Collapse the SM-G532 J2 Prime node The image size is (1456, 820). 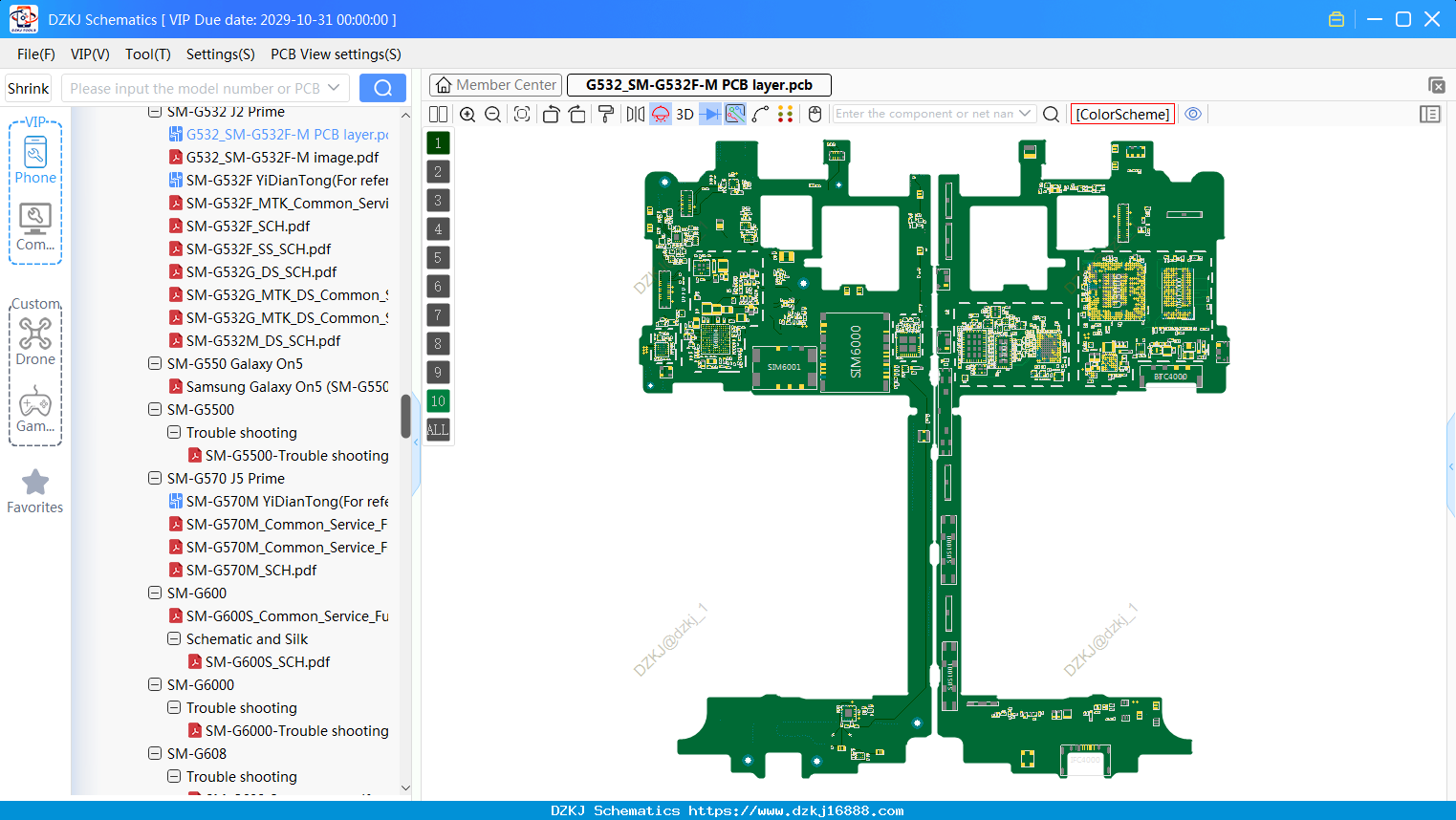[155, 112]
